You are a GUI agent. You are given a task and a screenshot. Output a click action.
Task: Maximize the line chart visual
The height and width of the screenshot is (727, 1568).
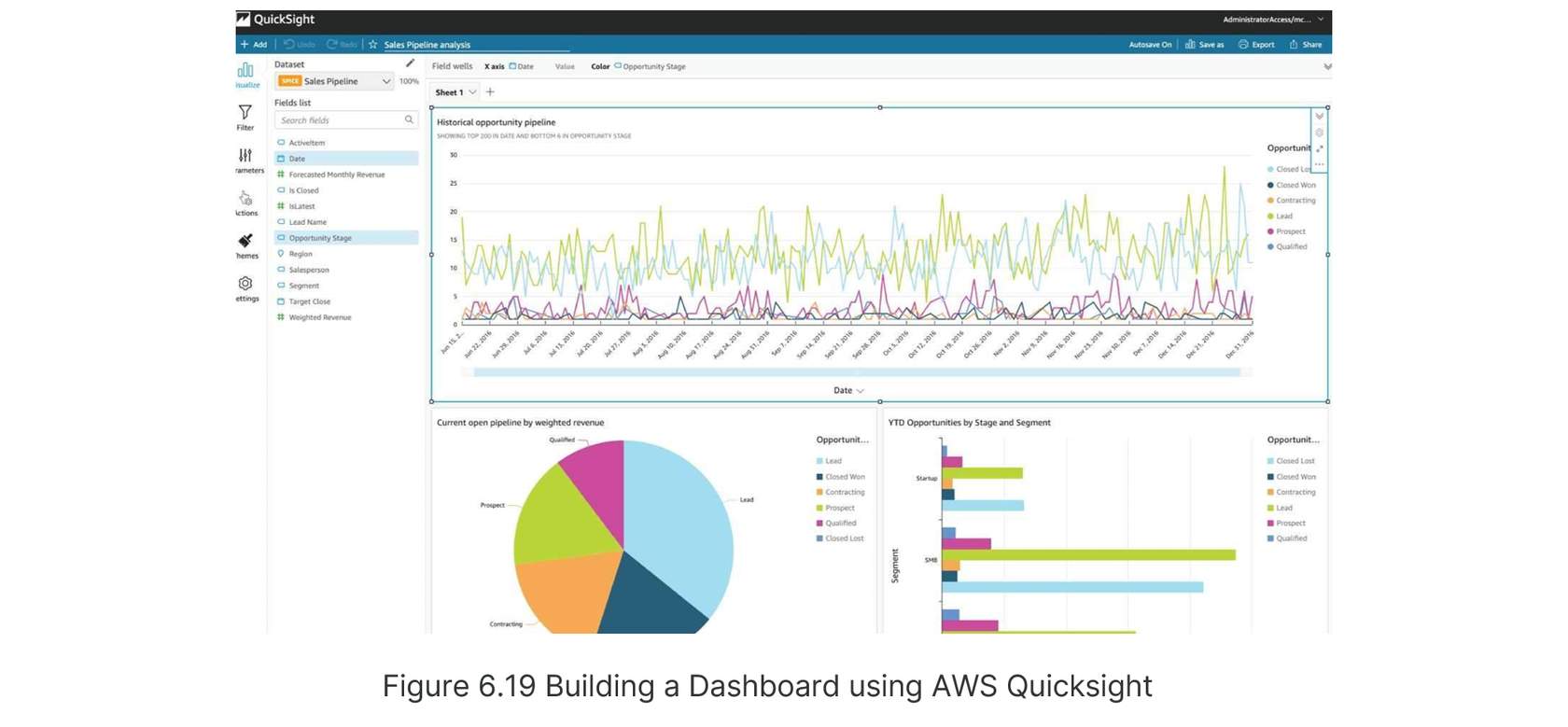[x=1320, y=148]
